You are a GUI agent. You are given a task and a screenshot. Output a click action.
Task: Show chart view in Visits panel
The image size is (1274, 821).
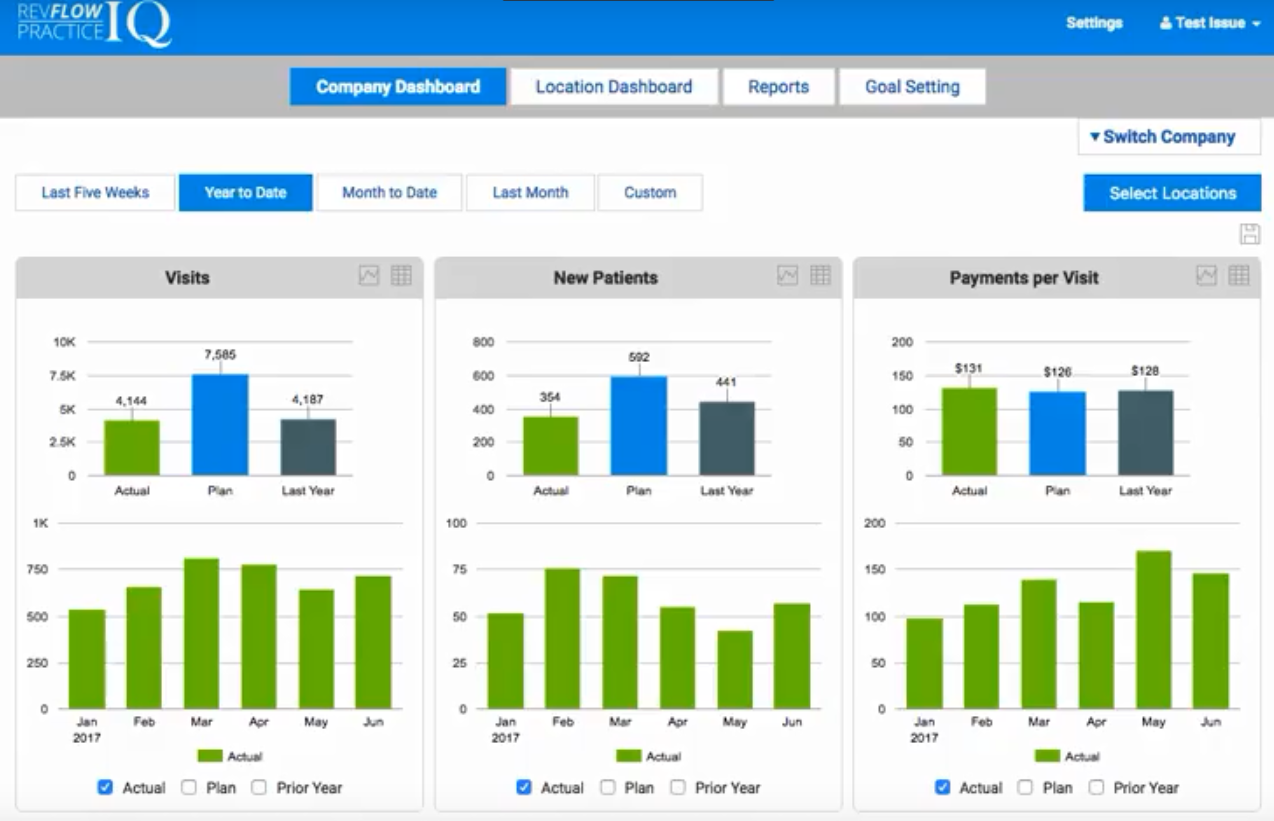pyautogui.click(x=369, y=276)
